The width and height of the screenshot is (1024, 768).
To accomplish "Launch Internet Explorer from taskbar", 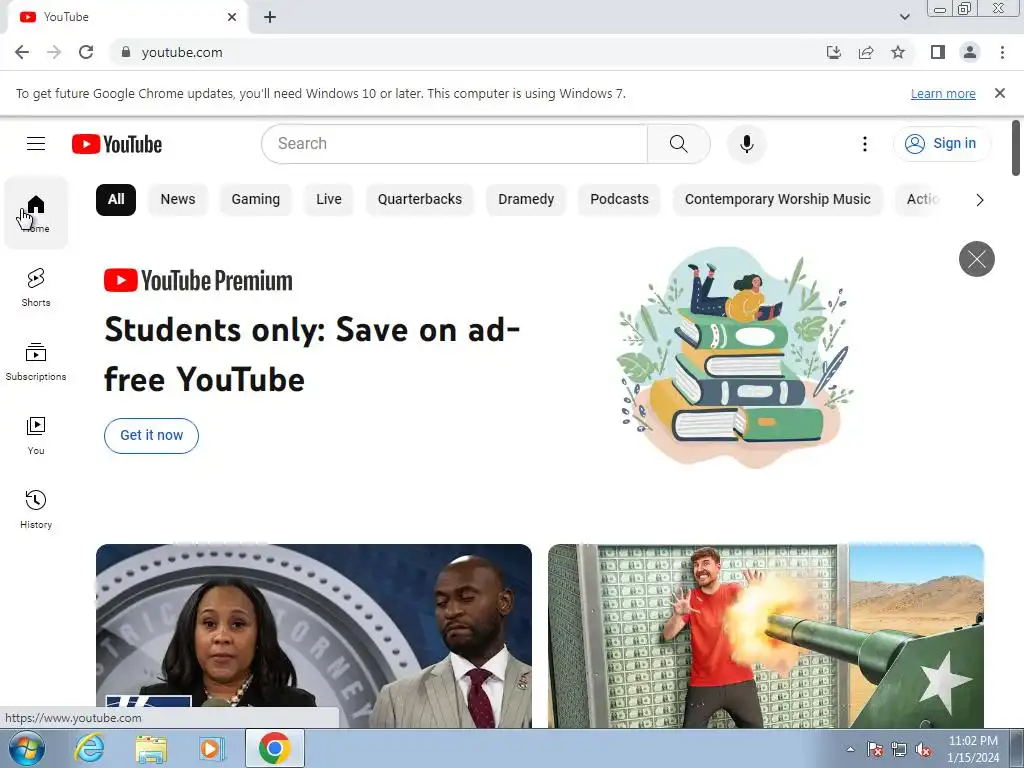I will pos(89,748).
